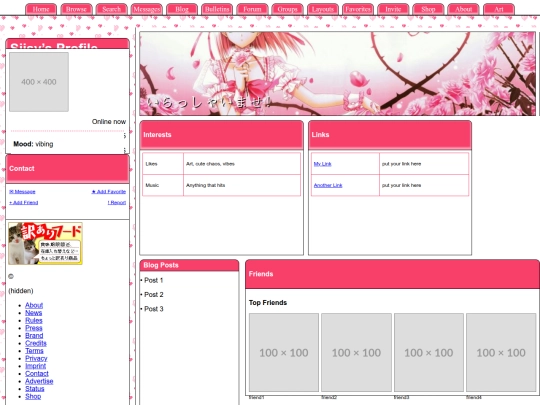Open the Bulletins nav tab

217,9
